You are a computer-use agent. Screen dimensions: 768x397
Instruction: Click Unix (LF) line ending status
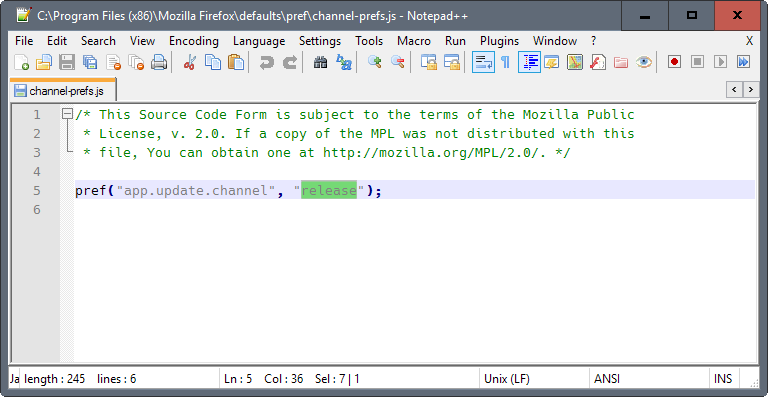[507, 378]
